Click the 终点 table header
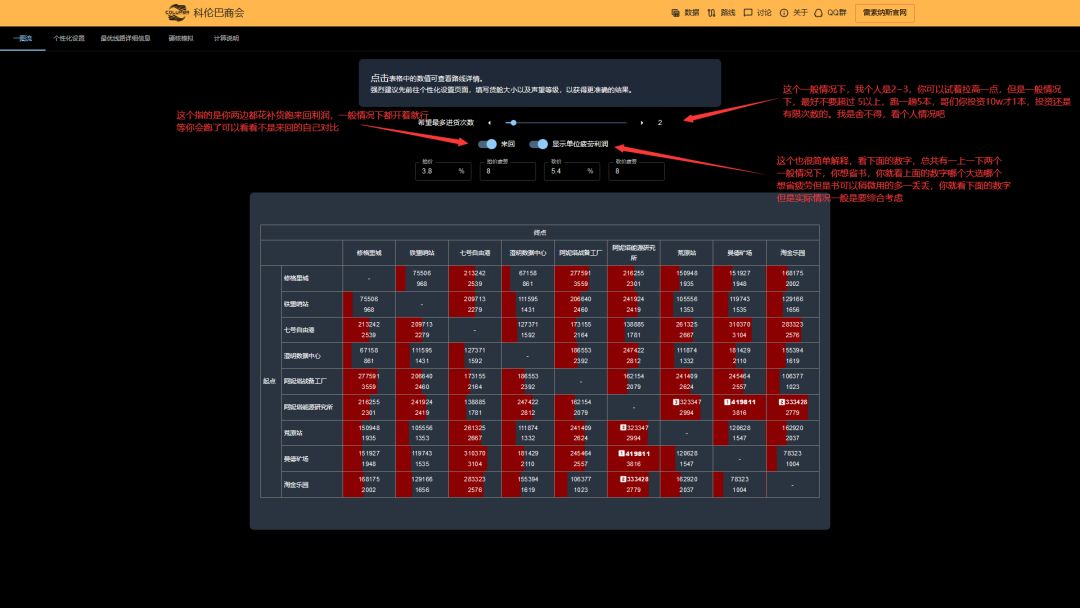This screenshot has width=1080, height=608. click(540, 233)
